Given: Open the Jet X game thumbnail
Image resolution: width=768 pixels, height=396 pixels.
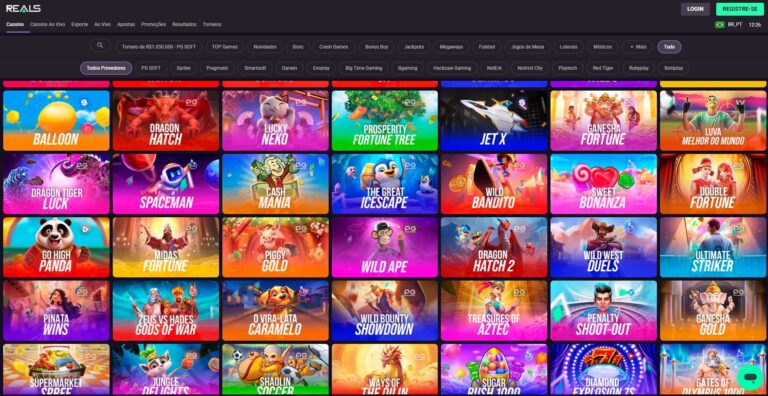Looking at the screenshot, I should click(x=494, y=120).
